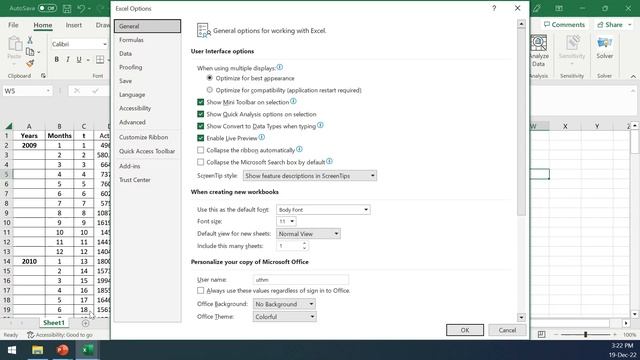Uncheck Show Quick Analysis options on selection
This screenshot has height=360, width=640.
[200, 114]
